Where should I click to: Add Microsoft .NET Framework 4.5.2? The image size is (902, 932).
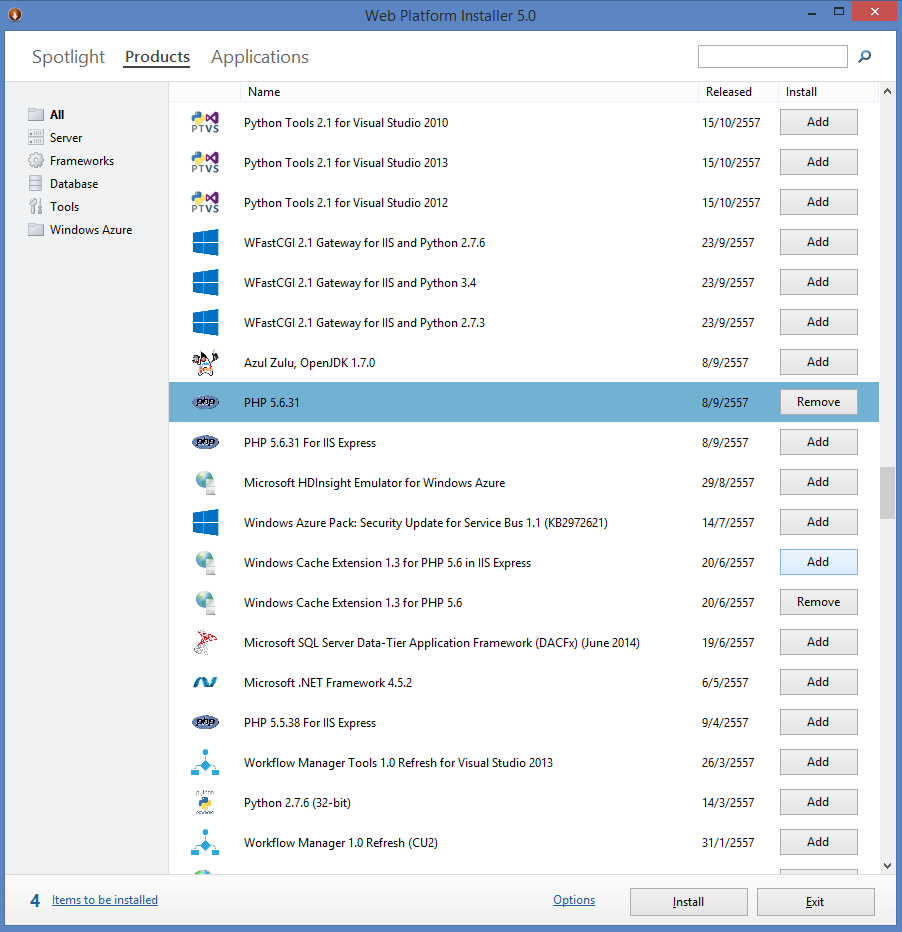coord(818,682)
